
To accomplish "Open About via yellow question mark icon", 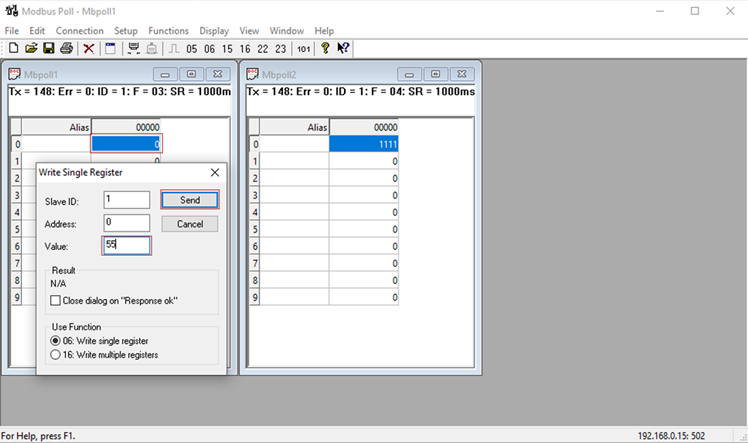I will click(x=325, y=48).
